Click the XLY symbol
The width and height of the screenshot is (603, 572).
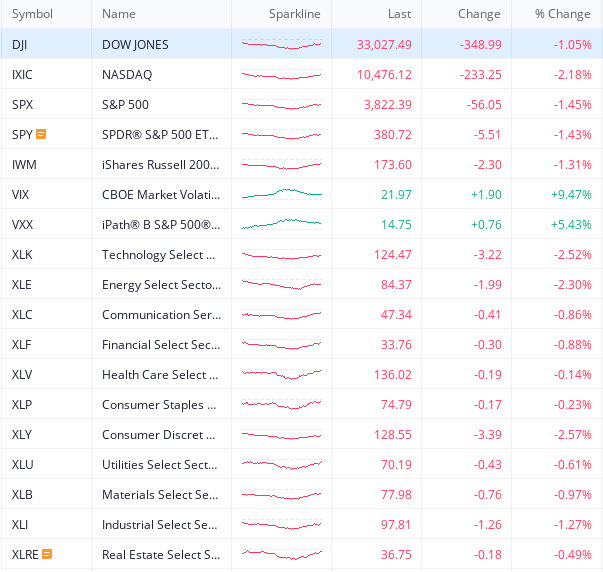point(22,434)
